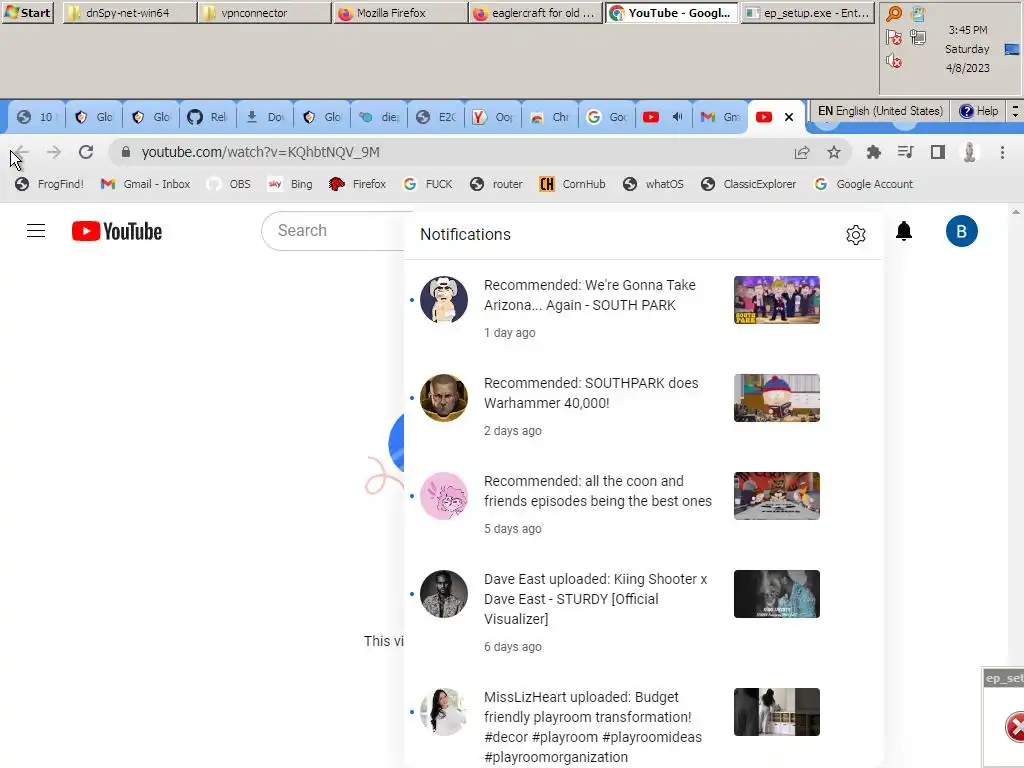Open the FrogFind! bookmark

pos(50,184)
